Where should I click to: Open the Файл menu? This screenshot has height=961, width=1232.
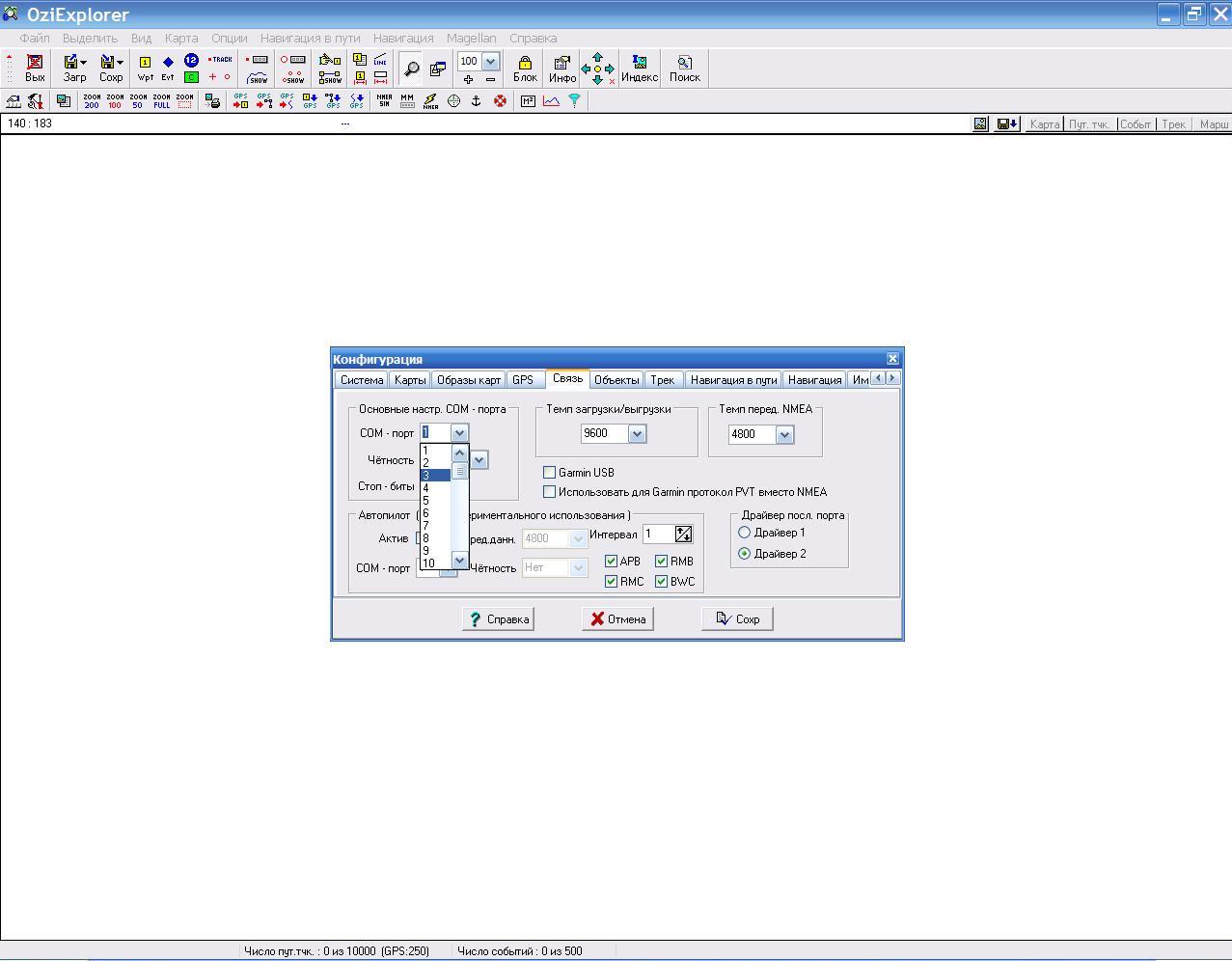35,39
